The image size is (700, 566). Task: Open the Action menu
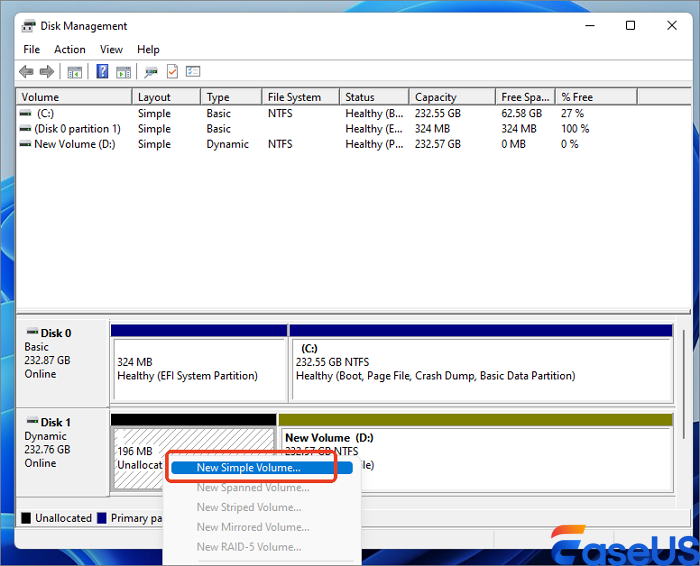coord(70,50)
